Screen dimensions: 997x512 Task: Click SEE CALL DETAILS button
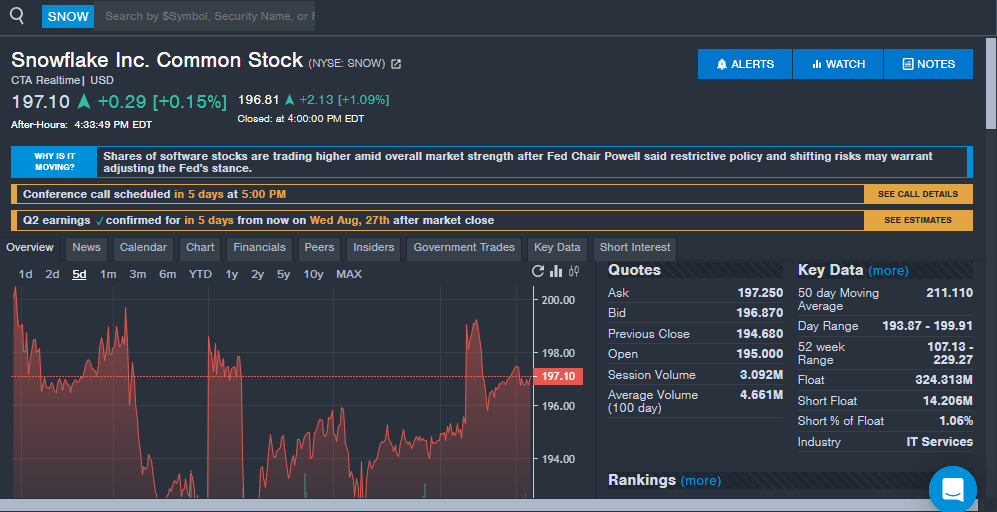[x=918, y=194]
